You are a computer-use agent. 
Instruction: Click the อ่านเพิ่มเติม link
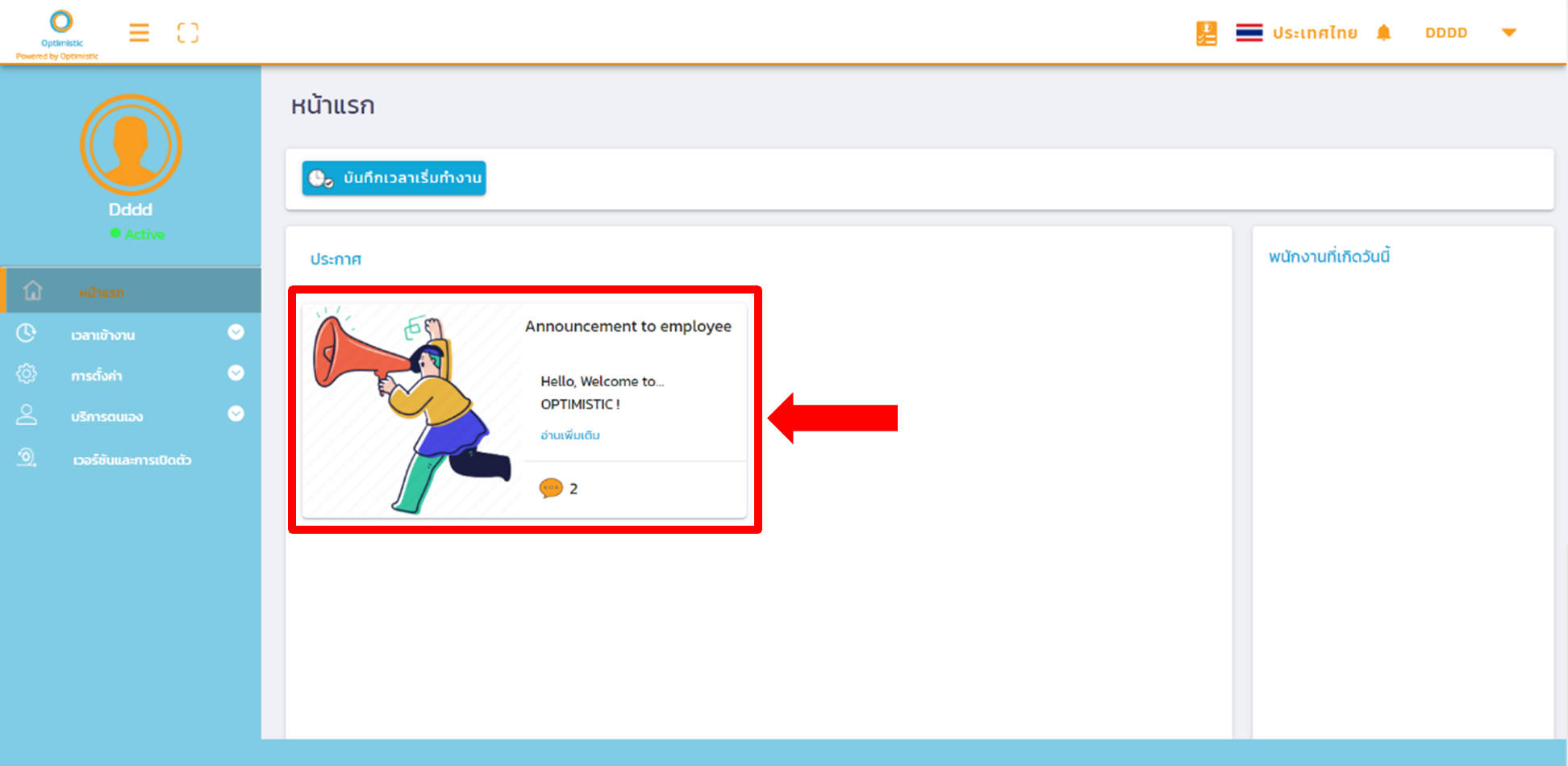click(x=569, y=435)
